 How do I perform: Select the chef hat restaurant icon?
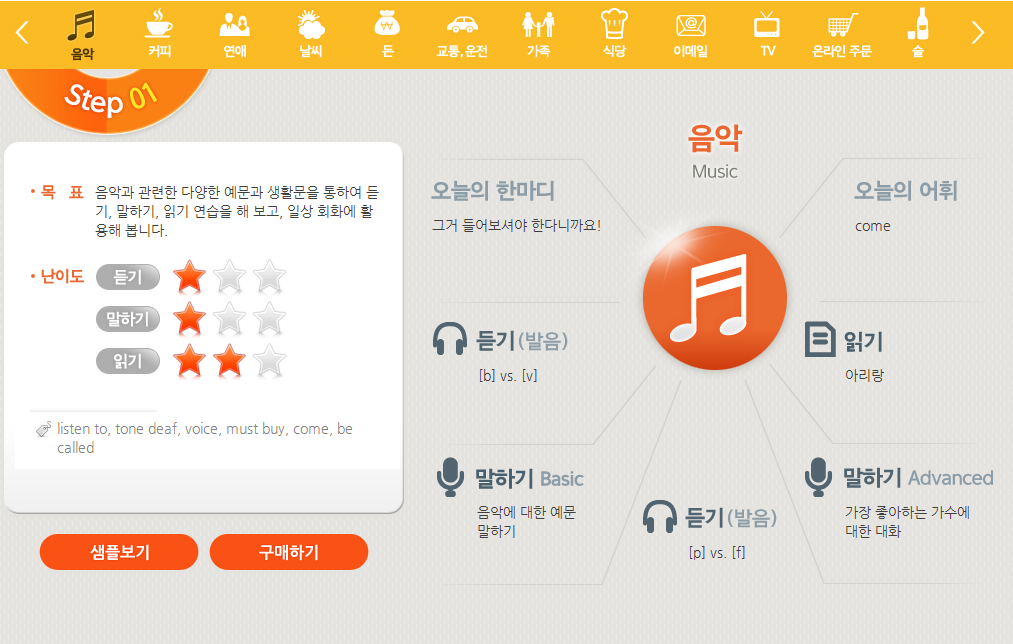614,25
